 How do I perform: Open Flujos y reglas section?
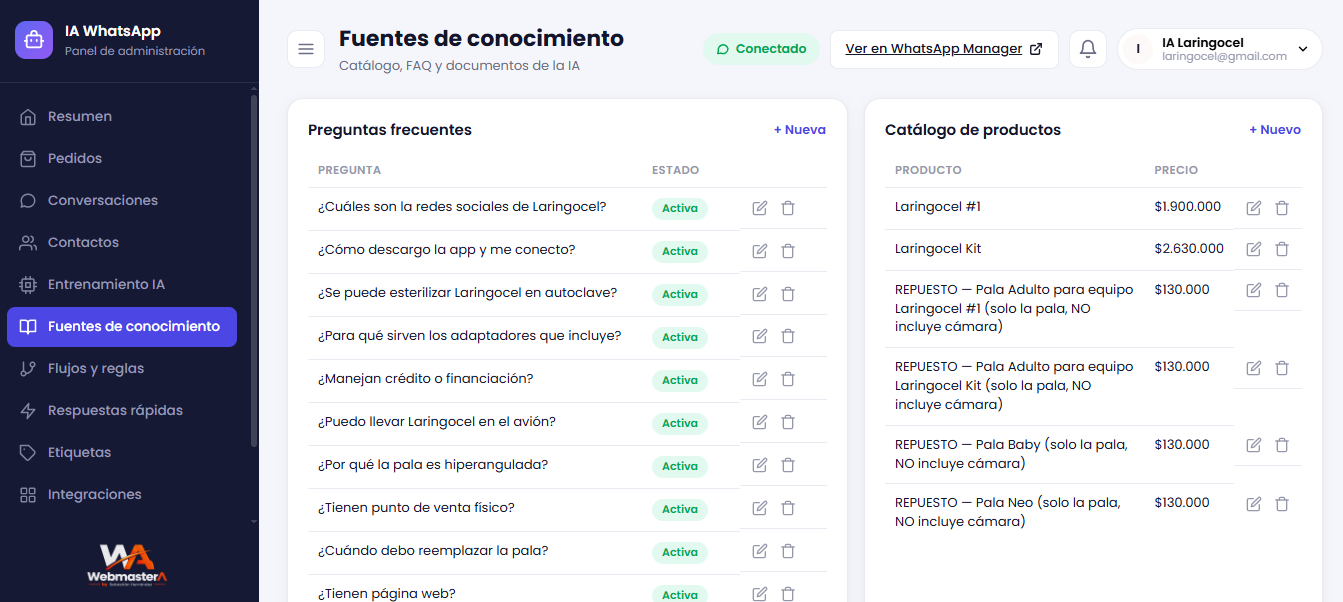(x=122, y=368)
